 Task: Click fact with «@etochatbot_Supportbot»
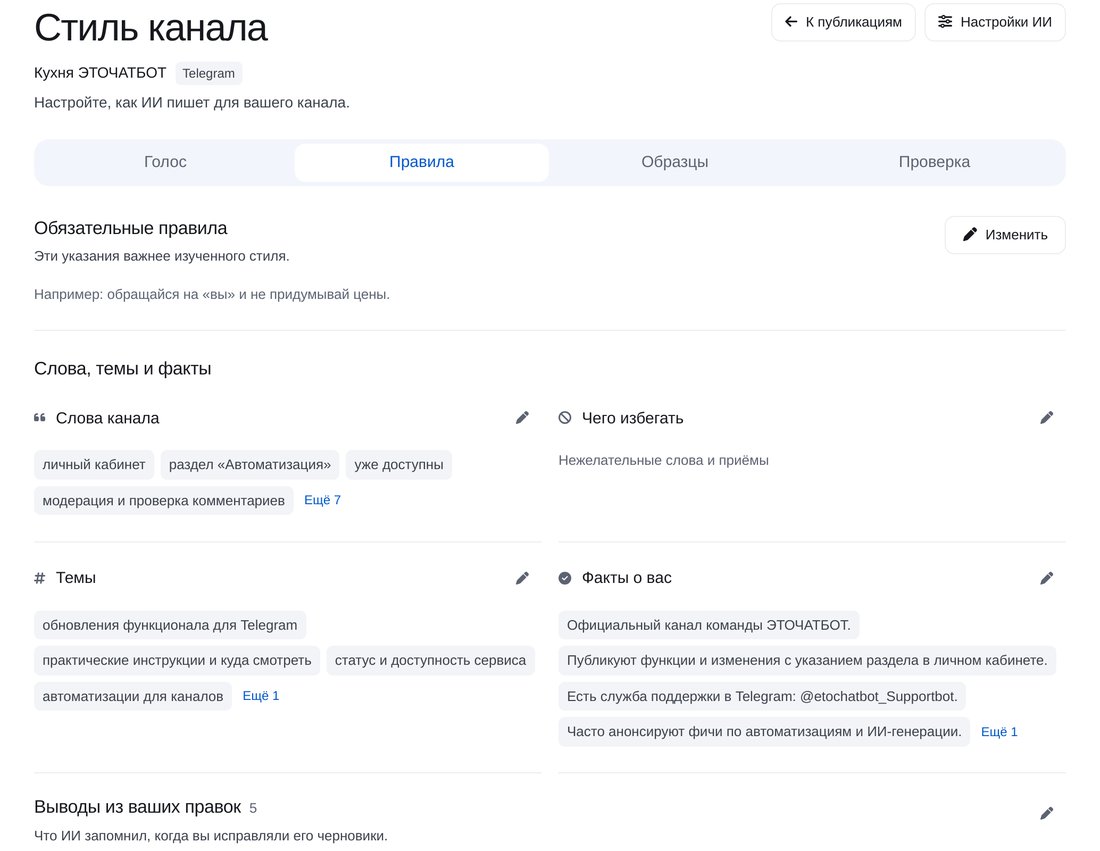click(762, 696)
